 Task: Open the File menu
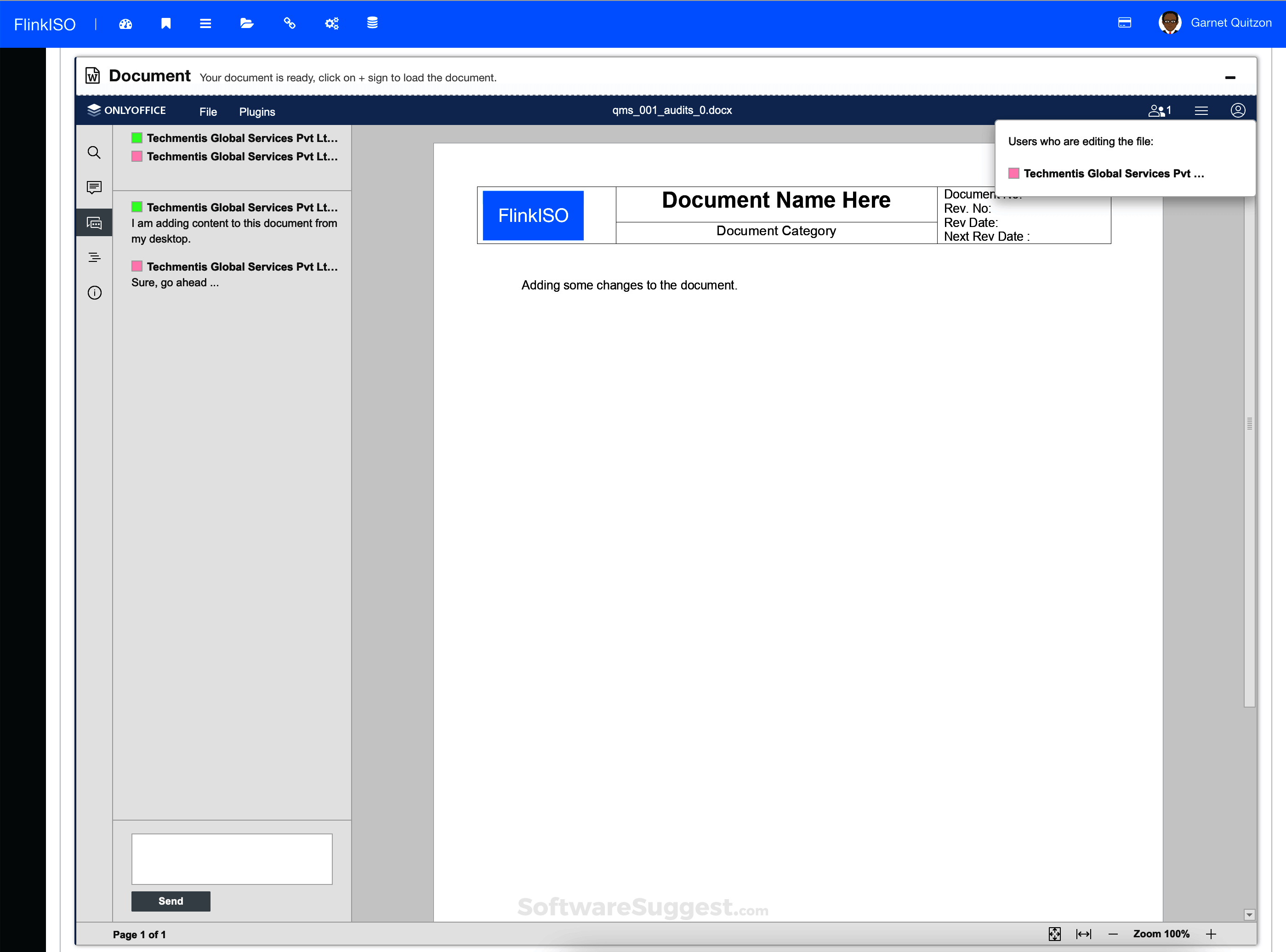click(x=208, y=112)
